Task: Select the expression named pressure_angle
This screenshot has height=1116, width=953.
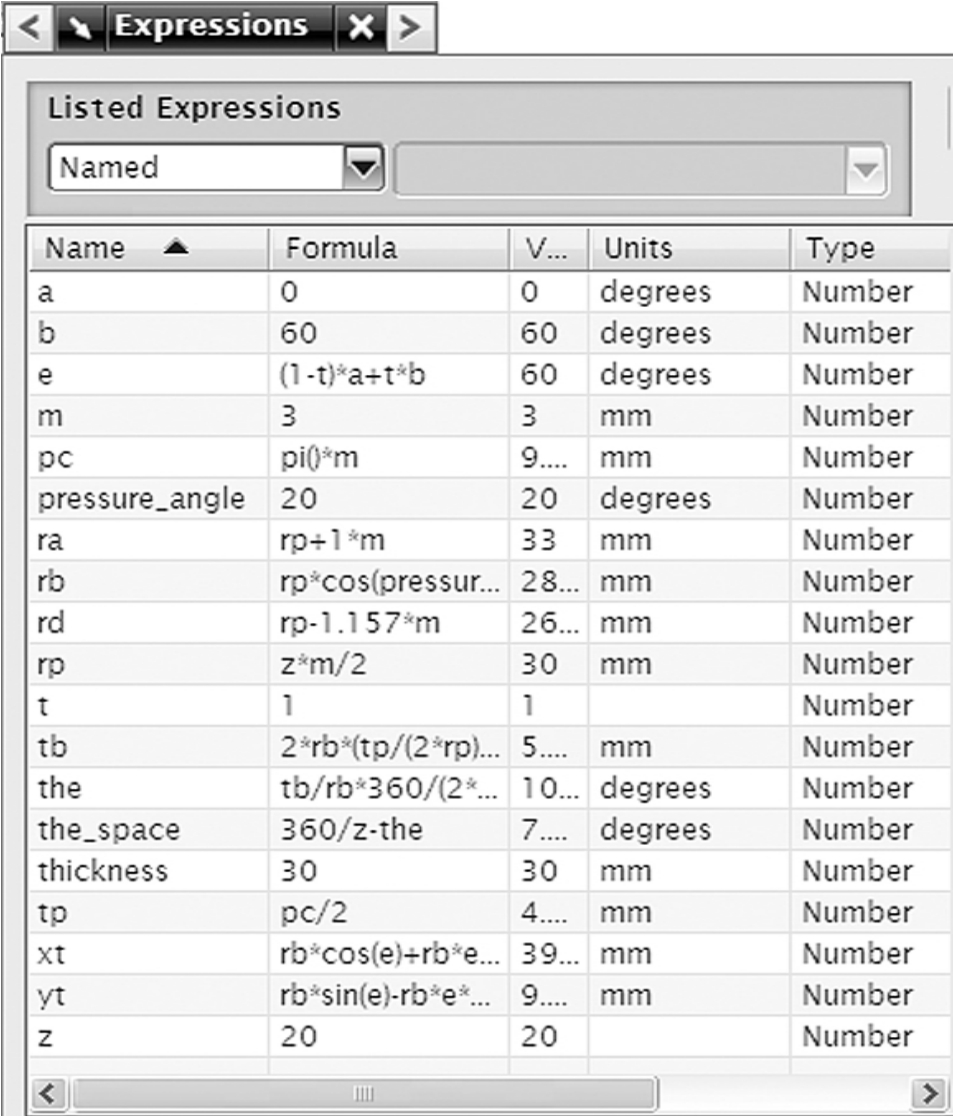Action: coord(141,498)
